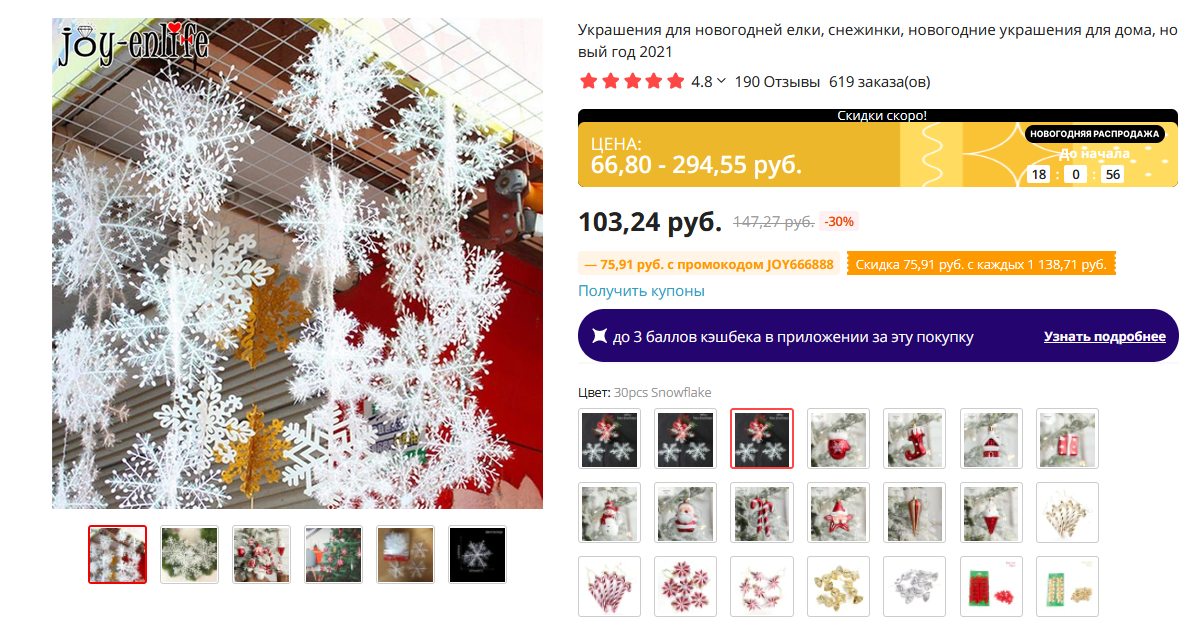View the snowflakes on green garland thumbnail
Image resolution: width=1188 pixels, height=618 pixels.
pyautogui.click(x=189, y=554)
